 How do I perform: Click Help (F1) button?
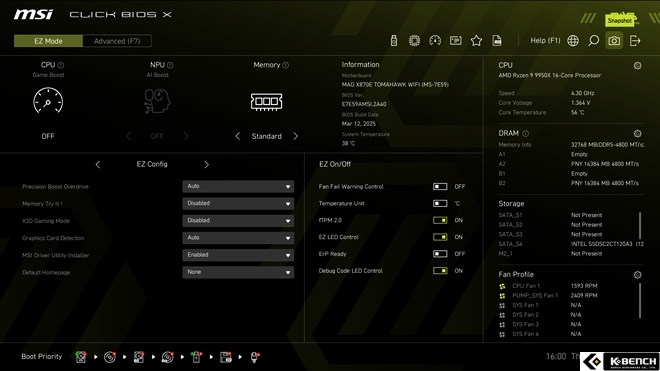tap(545, 40)
